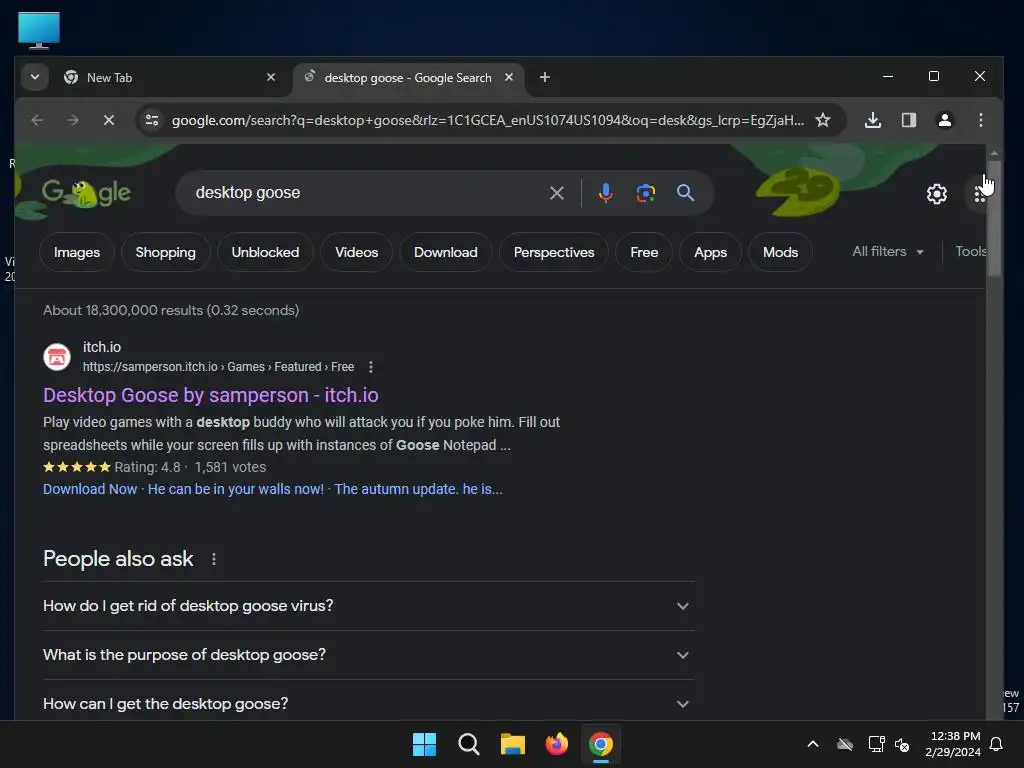Click the itch.io site favicon
The image size is (1024, 768).
pos(57,357)
